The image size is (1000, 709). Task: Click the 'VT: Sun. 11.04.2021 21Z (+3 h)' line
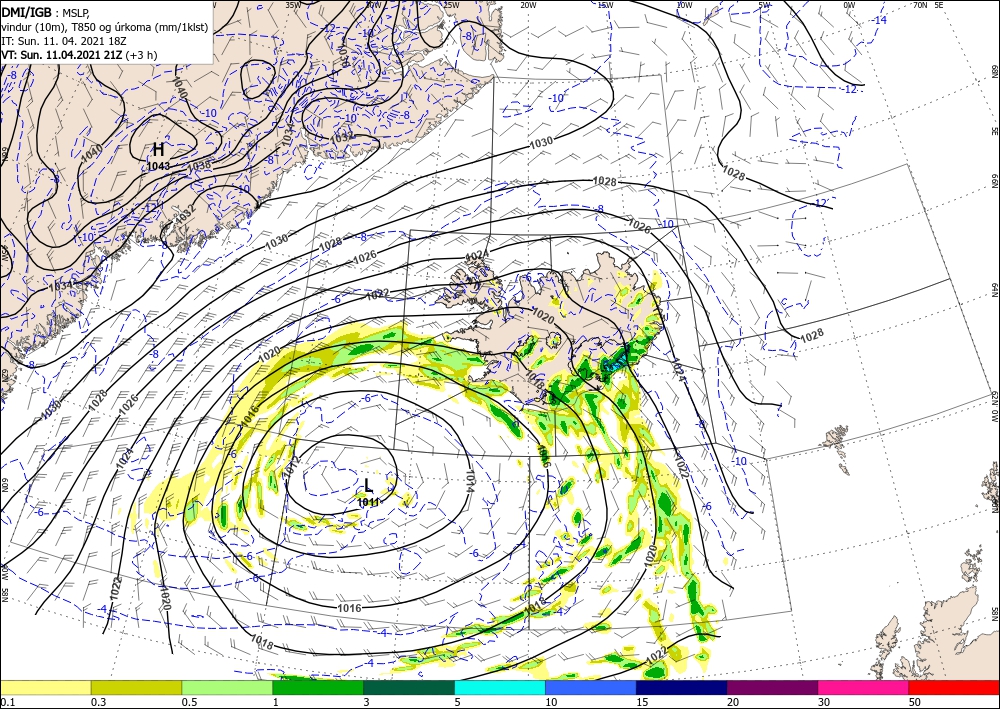click(x=80, y=55)
